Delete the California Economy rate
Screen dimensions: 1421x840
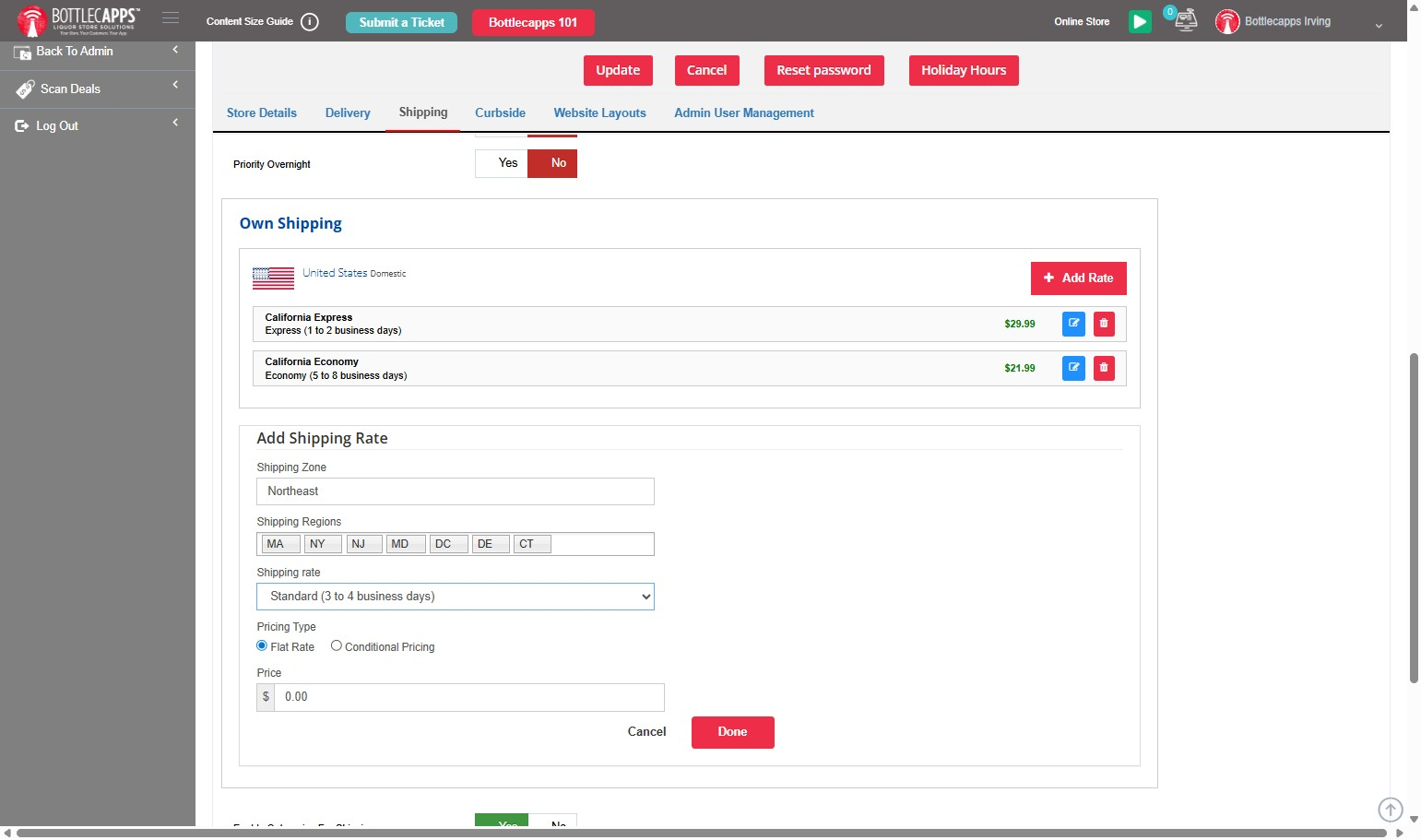pyautogui.click(x=1104, y=368)
